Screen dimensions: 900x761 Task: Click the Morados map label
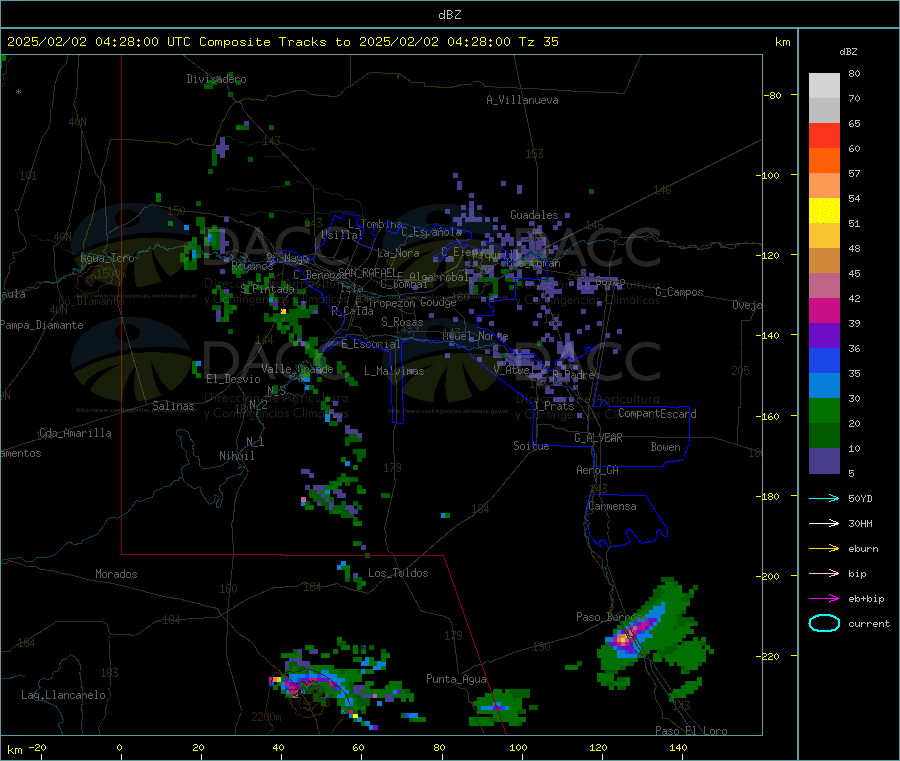tap(116, 574)
